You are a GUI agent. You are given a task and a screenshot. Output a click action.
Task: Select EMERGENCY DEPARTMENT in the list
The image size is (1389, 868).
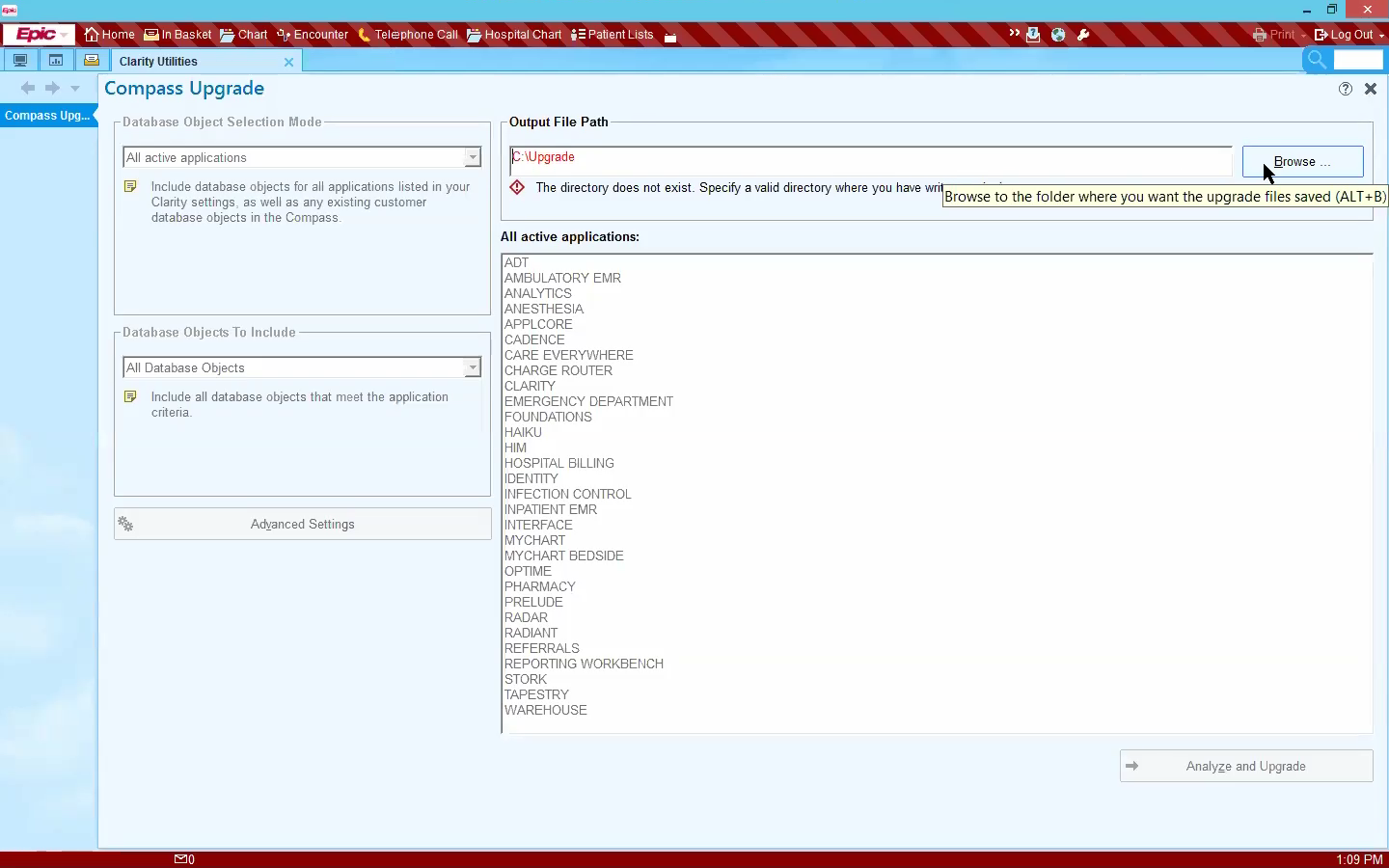588,401
